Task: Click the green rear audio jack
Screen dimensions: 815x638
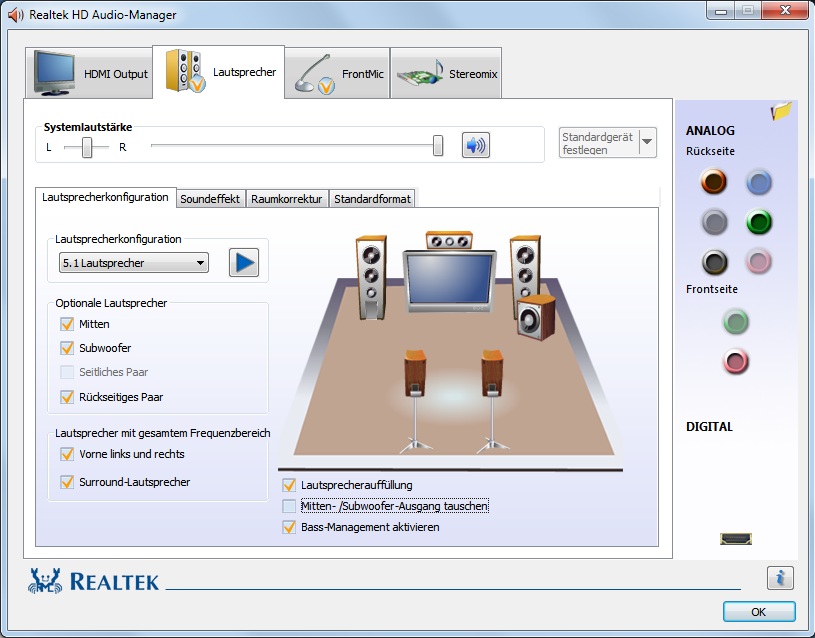Action: coord(758,222)
